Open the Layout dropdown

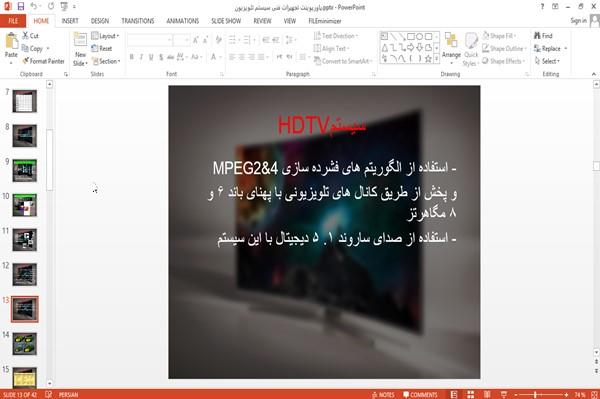[x=105, y=36]
